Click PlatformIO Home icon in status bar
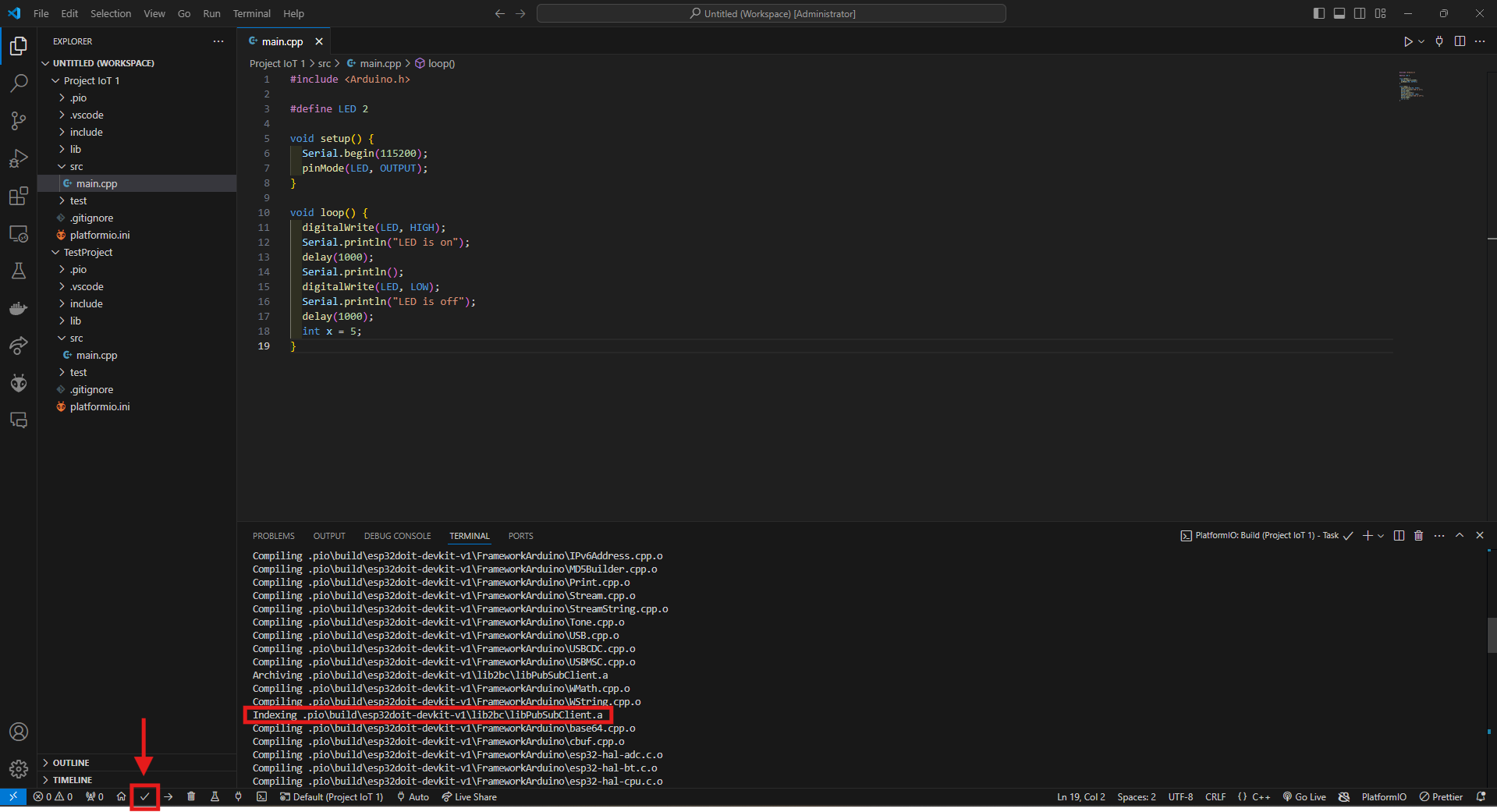 coord(121,796)
